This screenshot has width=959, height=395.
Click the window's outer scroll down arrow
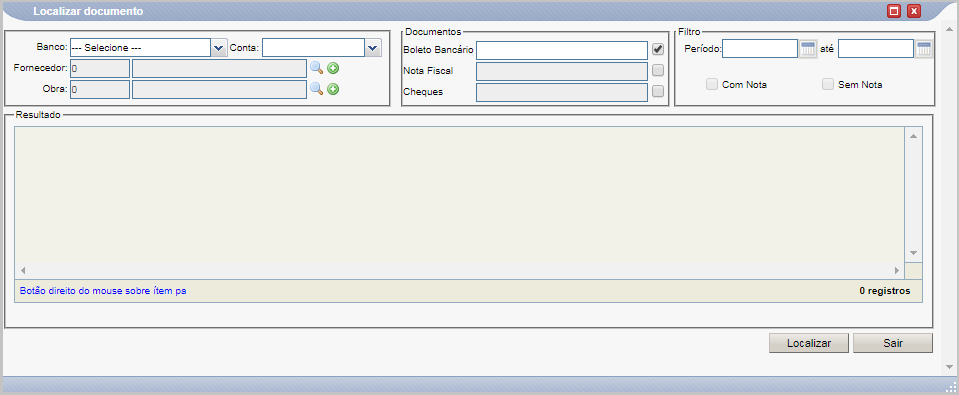click(x=949, y=367)
